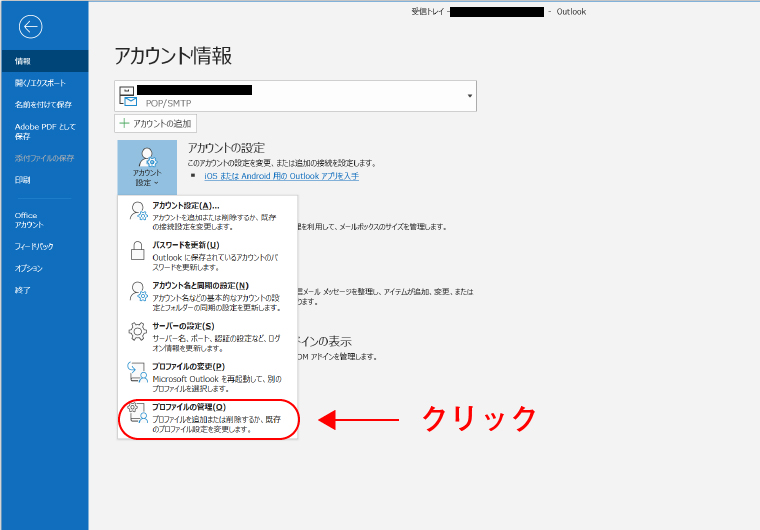Click the アカウントの追加 button
This screenshot has height=530, width=760.
click(156, 124)
